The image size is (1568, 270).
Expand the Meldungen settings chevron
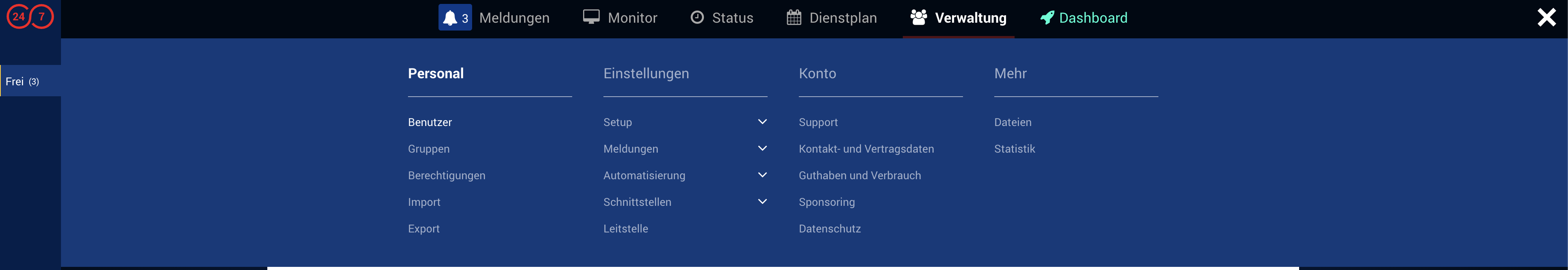(x=762, y=149)
